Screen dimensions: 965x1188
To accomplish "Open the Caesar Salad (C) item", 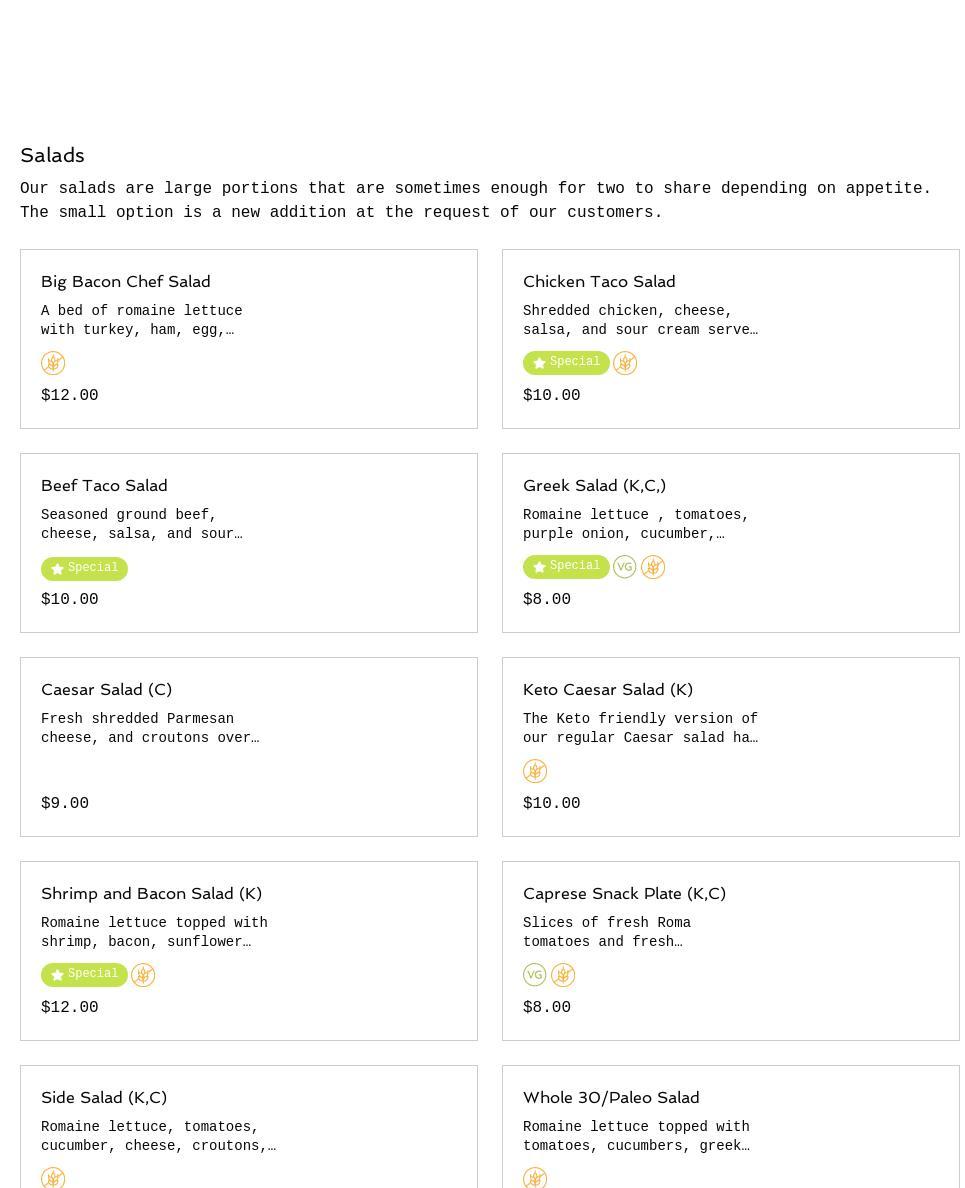I will (x=106, y=690).
